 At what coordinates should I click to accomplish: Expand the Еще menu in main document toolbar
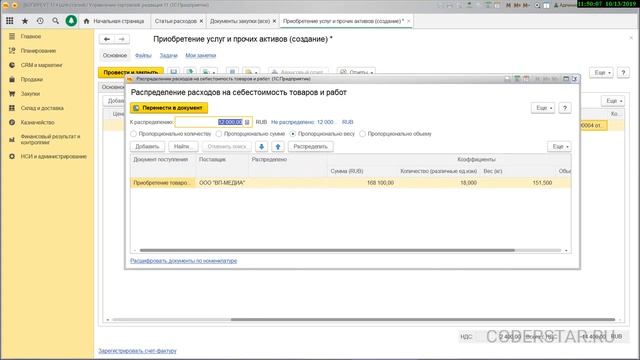tap(601, 73)
